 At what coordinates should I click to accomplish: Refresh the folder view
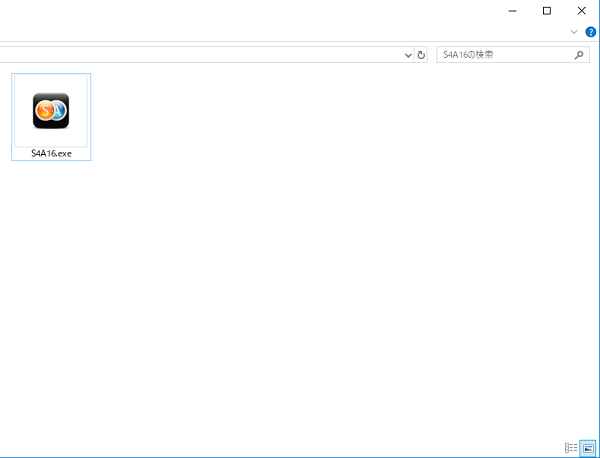pos(421,55)
